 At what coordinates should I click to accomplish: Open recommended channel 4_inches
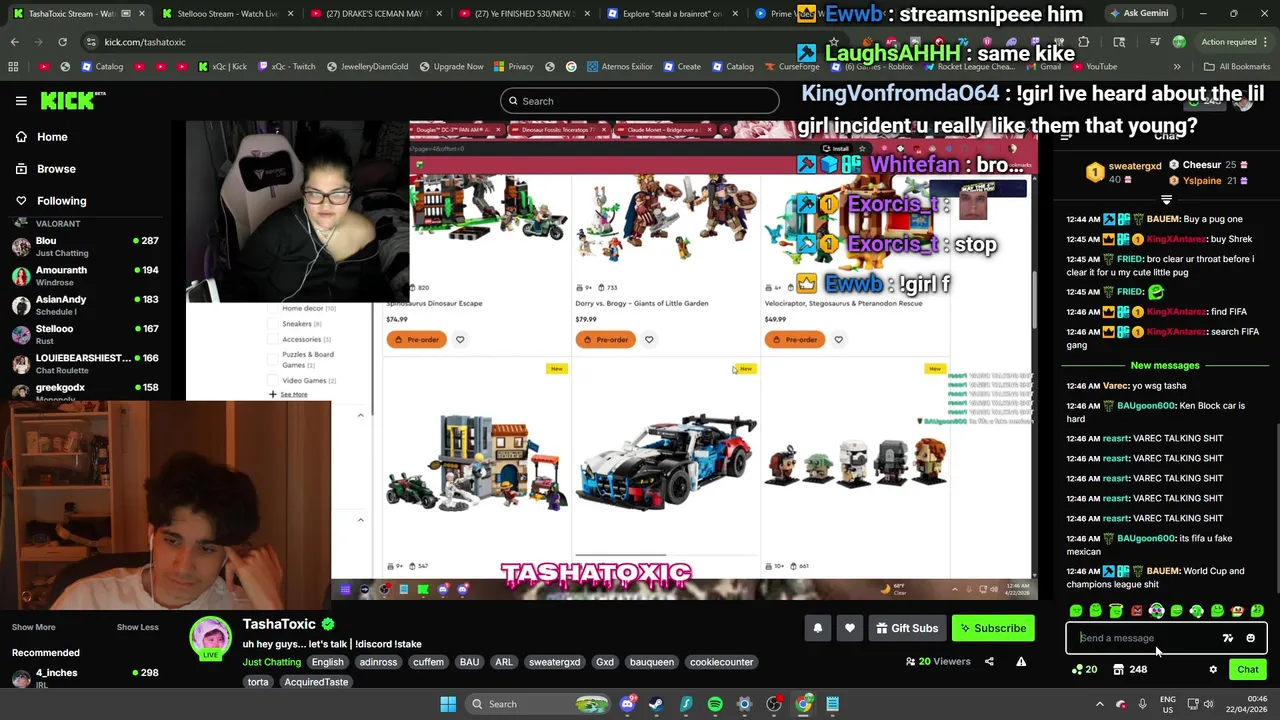[86, 678]
